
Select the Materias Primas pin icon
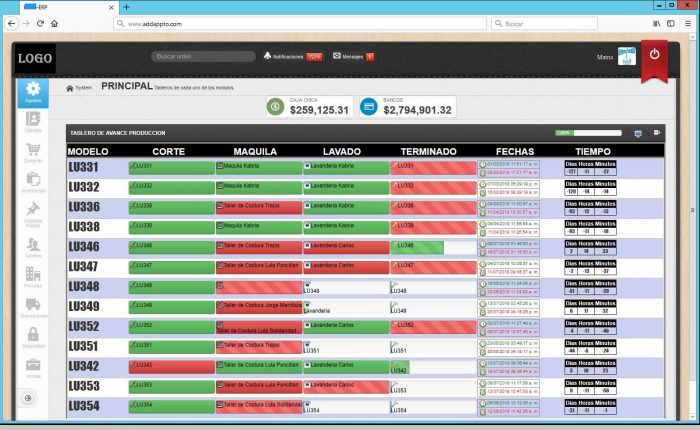click(33, 212)
